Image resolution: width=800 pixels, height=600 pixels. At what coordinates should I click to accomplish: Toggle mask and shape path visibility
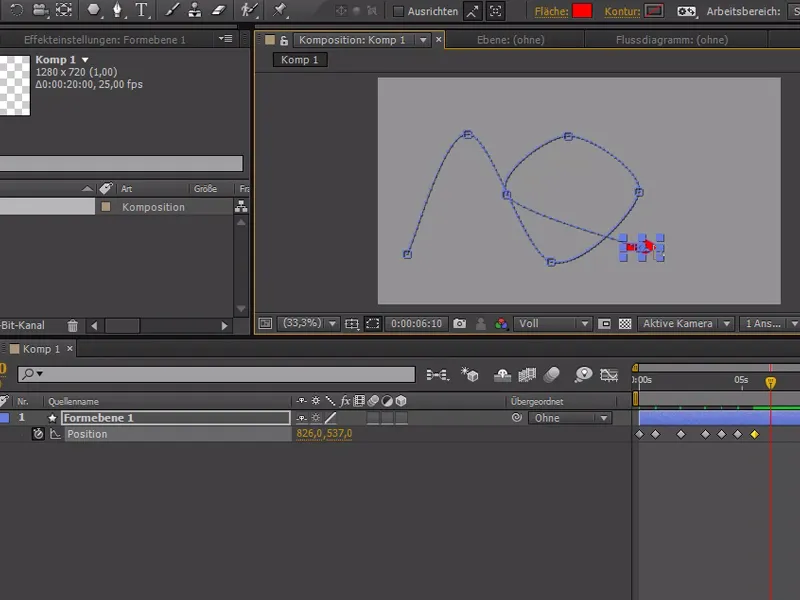click(x=373, y=323)
